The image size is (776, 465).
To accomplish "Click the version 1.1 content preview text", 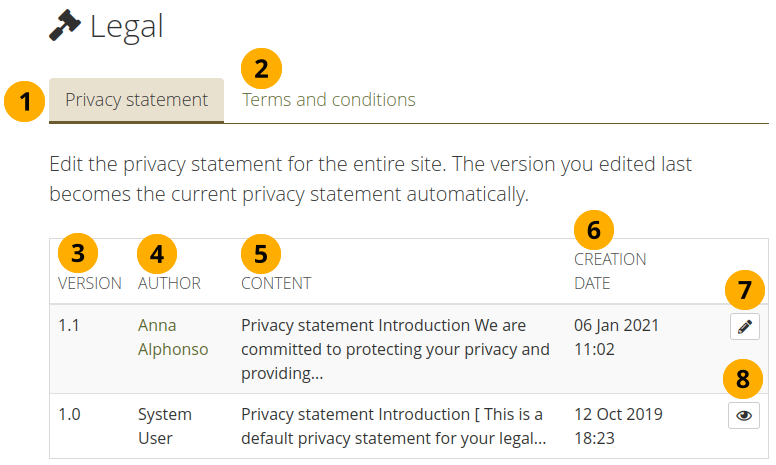I will click(395, 349).
